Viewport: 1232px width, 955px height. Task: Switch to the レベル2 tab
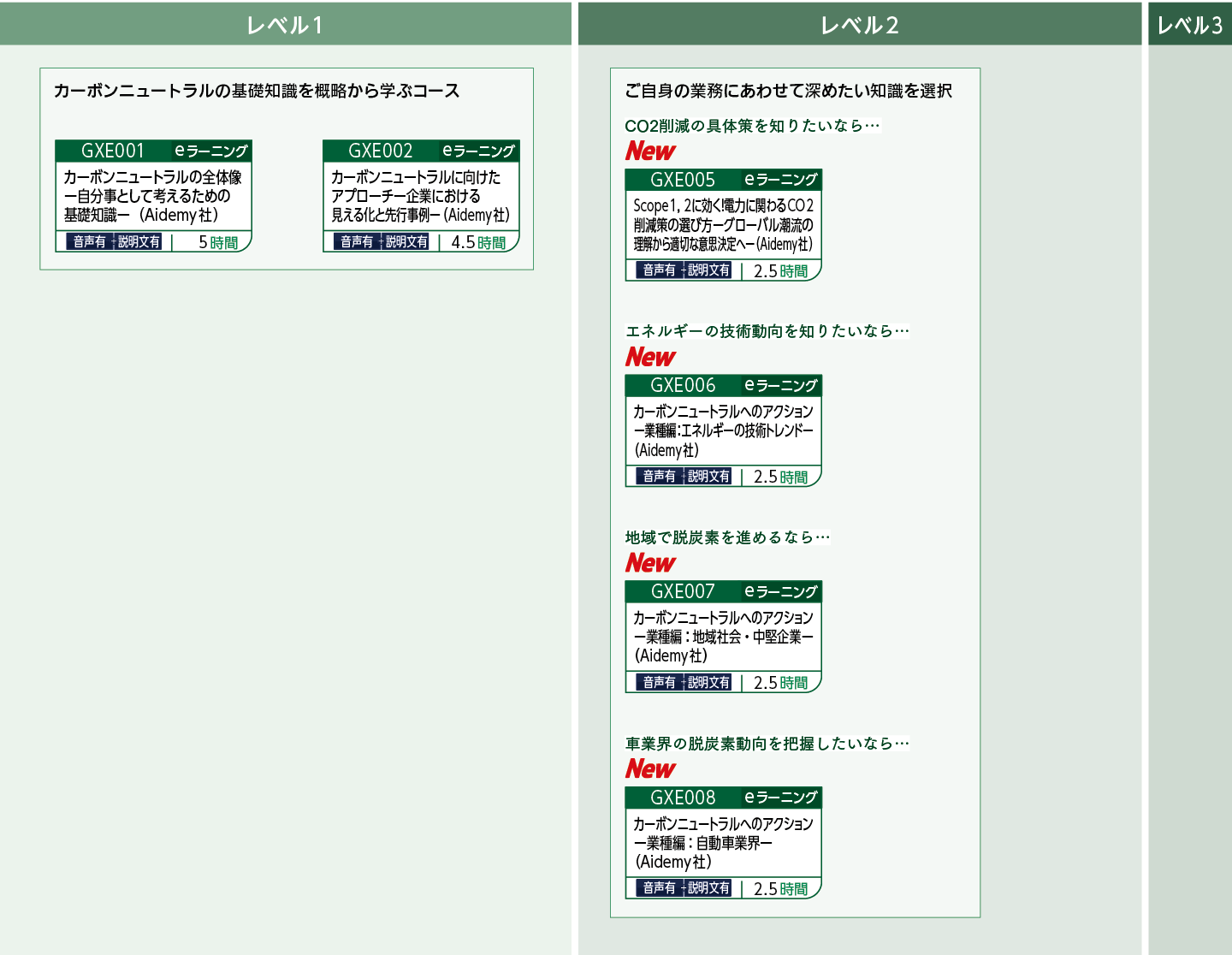(862, 23)
